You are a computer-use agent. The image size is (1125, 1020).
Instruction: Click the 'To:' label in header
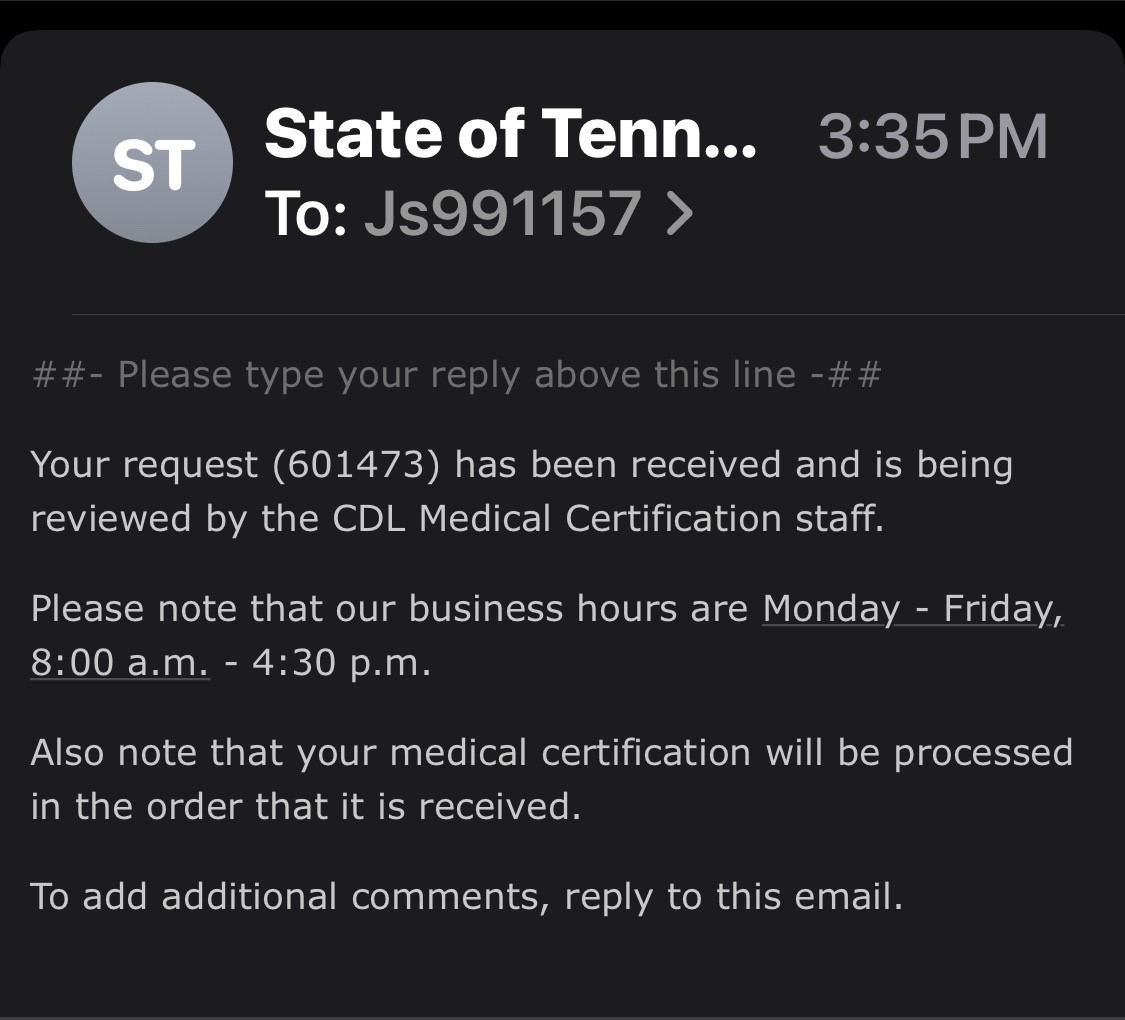306,213
